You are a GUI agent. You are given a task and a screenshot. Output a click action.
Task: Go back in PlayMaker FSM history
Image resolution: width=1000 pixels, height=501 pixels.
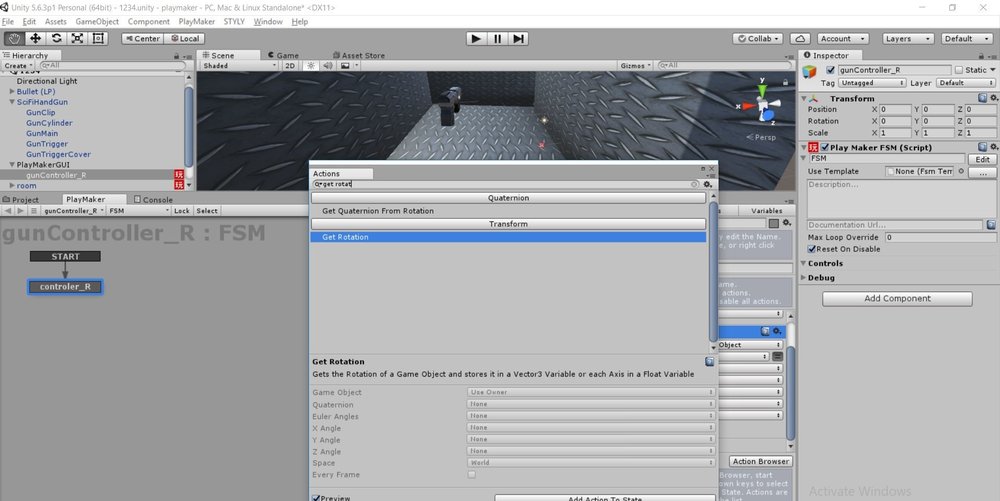pos(8,210)
